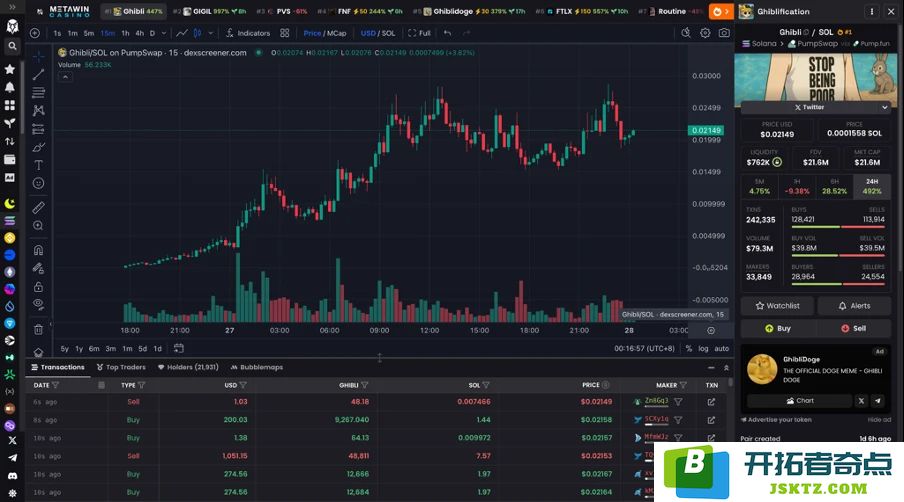Toggle log scale on chart
This screenshot has width=904, height=502.
coord(703,349)
